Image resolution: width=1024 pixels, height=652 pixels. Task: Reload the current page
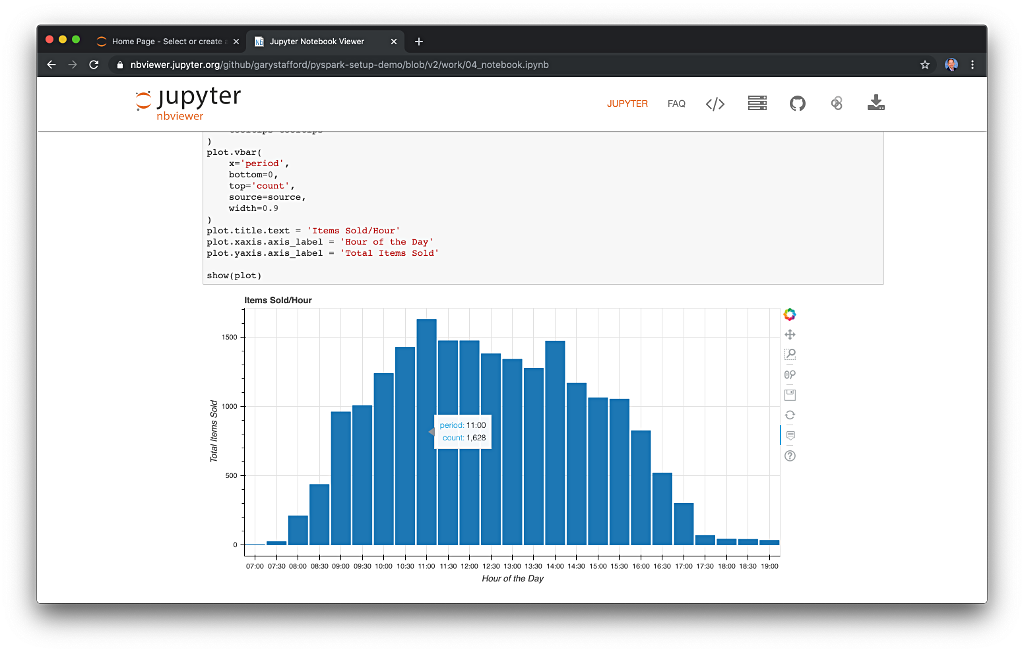94,65
